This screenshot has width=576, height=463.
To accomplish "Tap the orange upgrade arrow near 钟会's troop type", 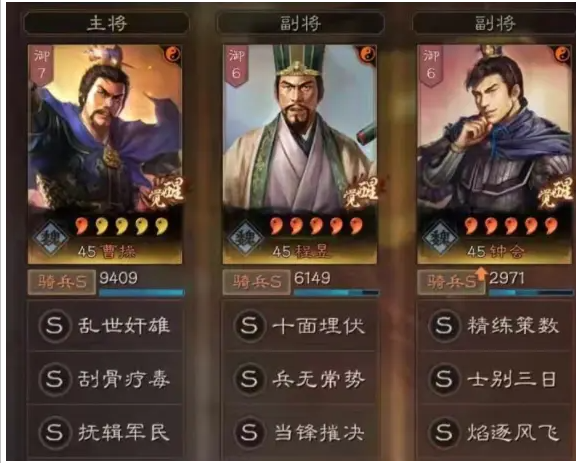I will (x=481, y=273).
